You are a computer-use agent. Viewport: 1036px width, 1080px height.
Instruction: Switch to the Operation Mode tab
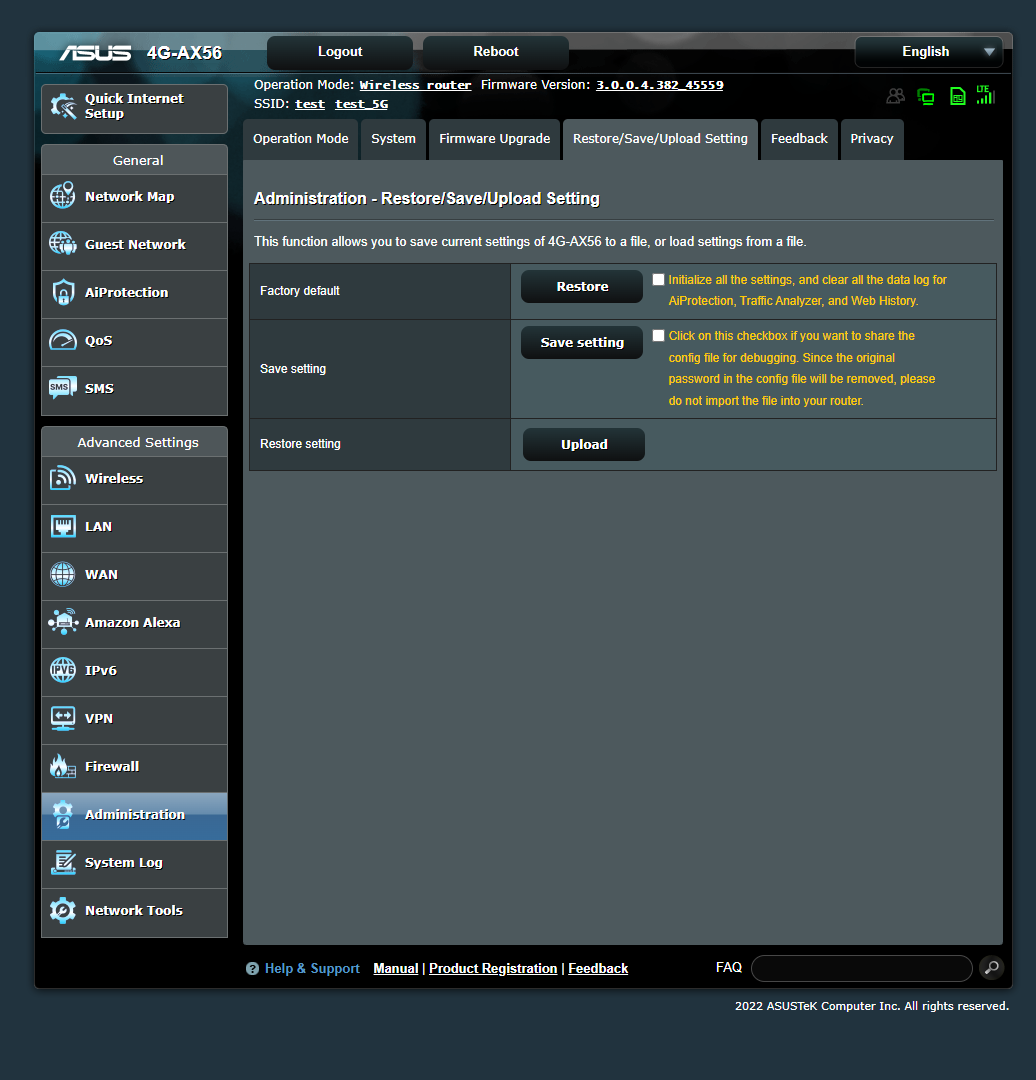click(x=300, y=139)
